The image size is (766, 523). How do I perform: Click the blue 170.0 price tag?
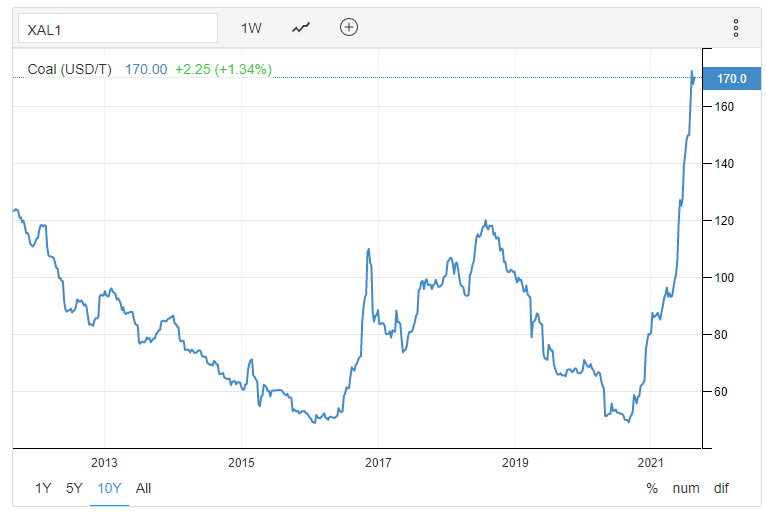(732, 78)
